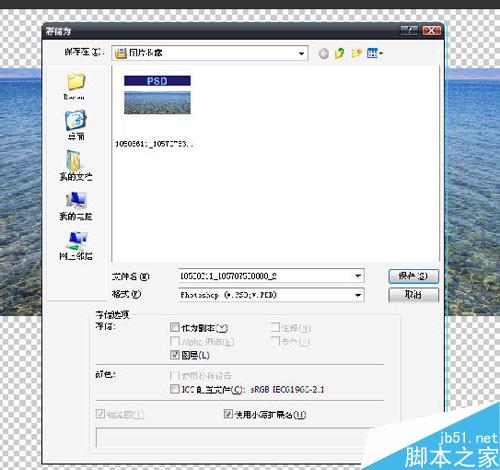Viewport: 500px width, 470px height.
Task: Click the Cancel button
Action: 413,295
